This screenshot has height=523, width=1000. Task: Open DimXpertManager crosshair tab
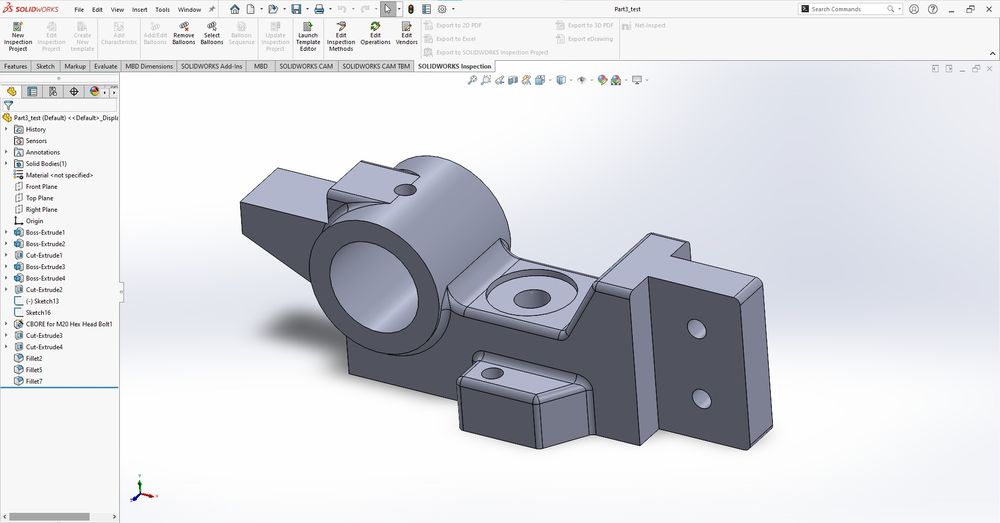[74, 91]
